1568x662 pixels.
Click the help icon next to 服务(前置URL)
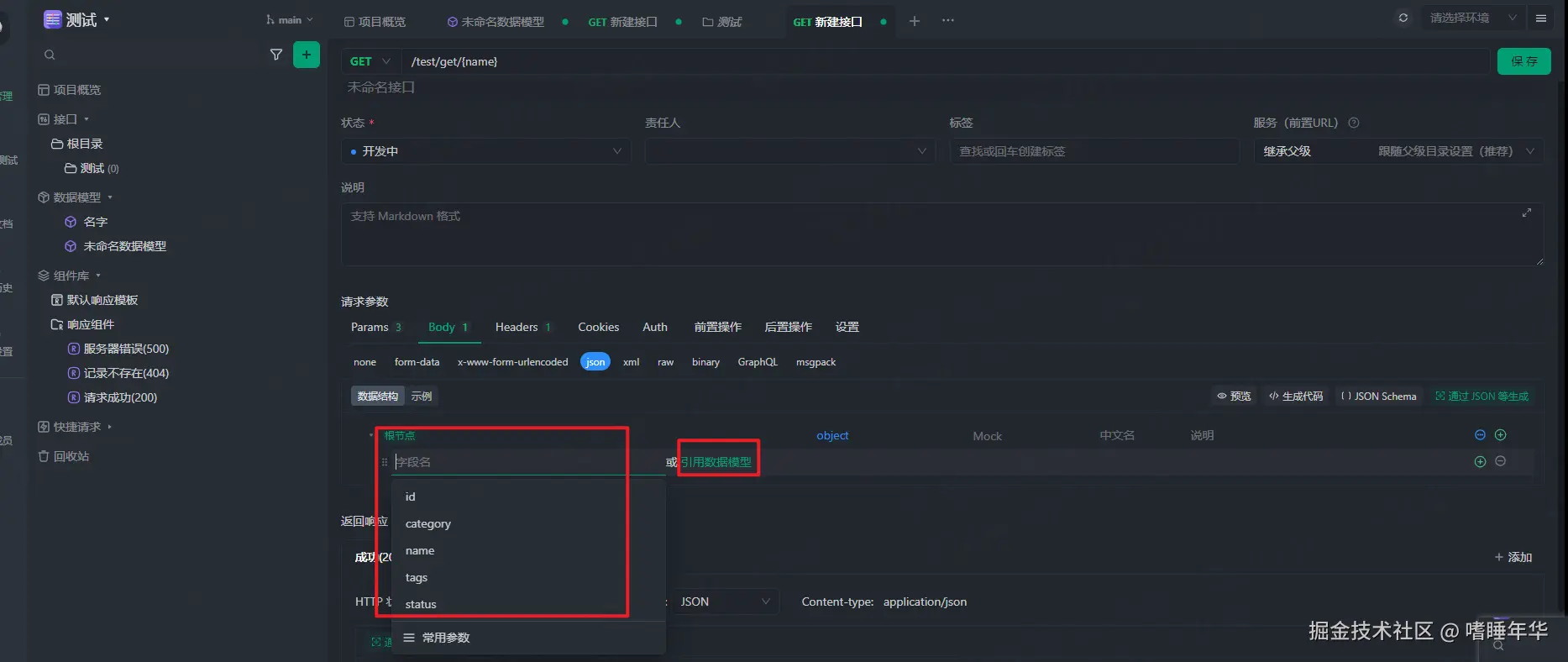pos(1354,123)
